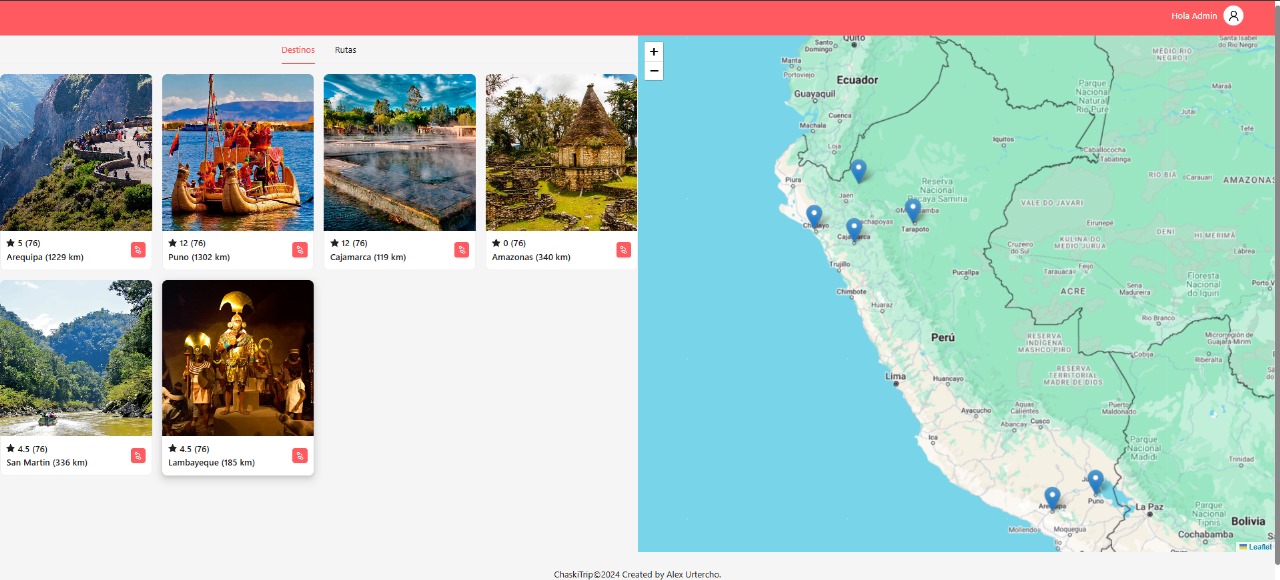The width and height of the screenshot is (1280, 580).
Task: Click the Alex Urtercho credit text
Action: click(690, 573)
